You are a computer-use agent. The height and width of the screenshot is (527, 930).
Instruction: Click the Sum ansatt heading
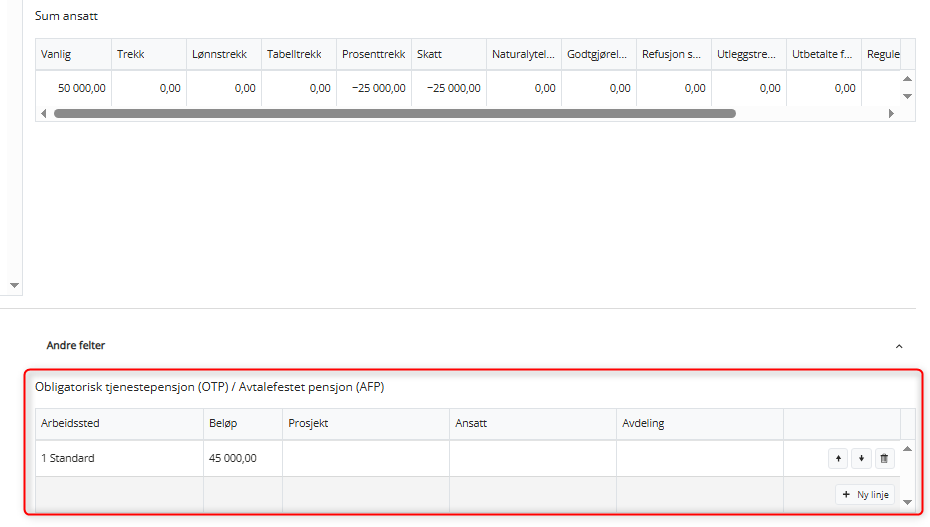pyautogui.click(x=66, y=16)
